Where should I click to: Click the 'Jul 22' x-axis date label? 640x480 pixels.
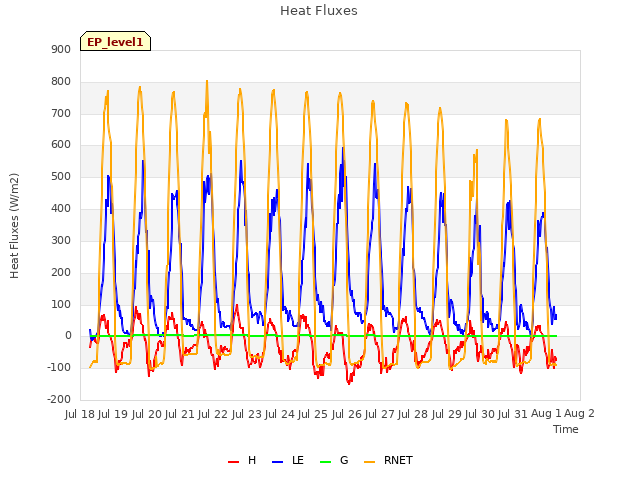[213, 414]
